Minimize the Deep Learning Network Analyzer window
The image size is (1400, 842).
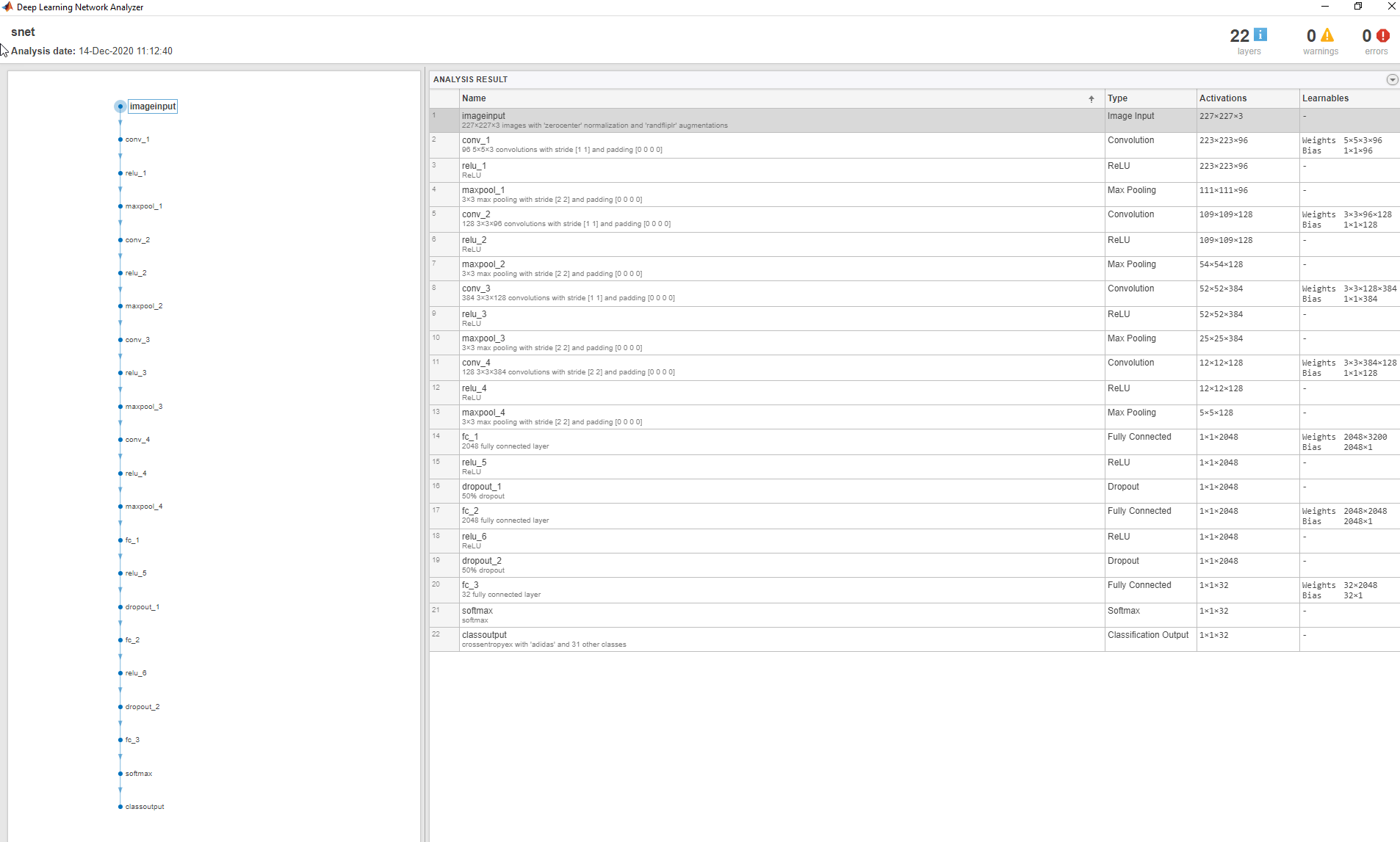1325,7
